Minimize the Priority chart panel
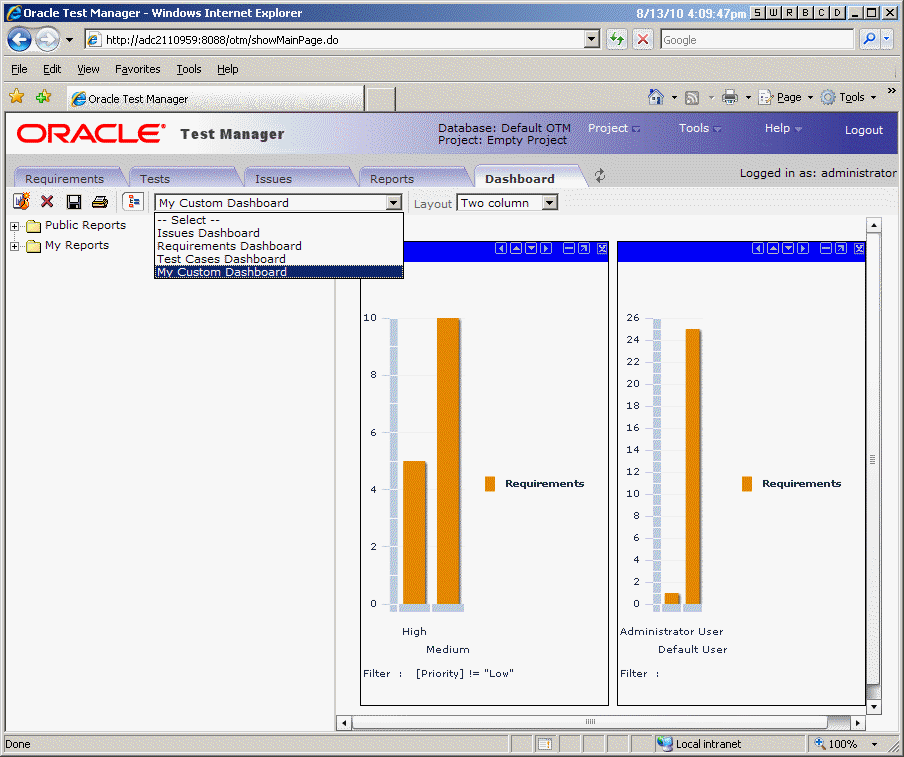Screen dimensions: 904x757 pyautogui.click(x=569, y=248)
